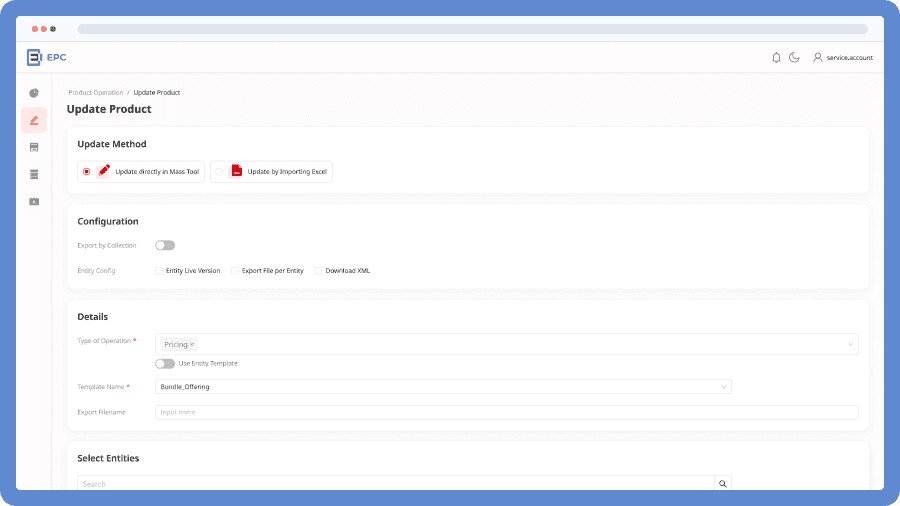Click the Template Name label
Viewport: 900px width, 506px height.
coord(101,387)
